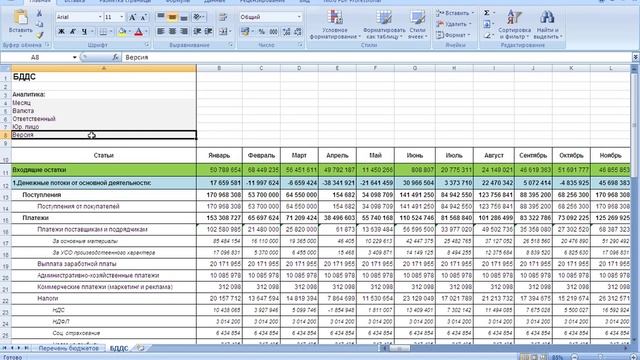Open Форматировать как таблицу icon
The height and width of the screenshot is (360, 640).
(384, 17)
